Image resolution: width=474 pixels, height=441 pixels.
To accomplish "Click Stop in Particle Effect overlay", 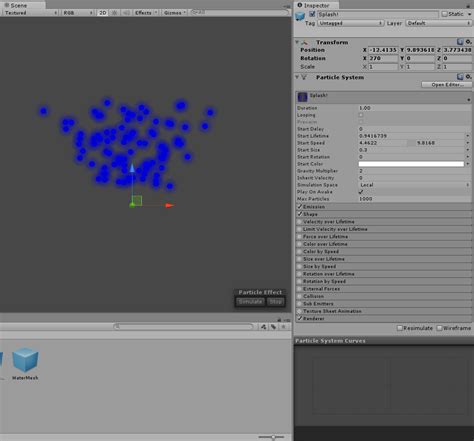I will tap(275, 302).
